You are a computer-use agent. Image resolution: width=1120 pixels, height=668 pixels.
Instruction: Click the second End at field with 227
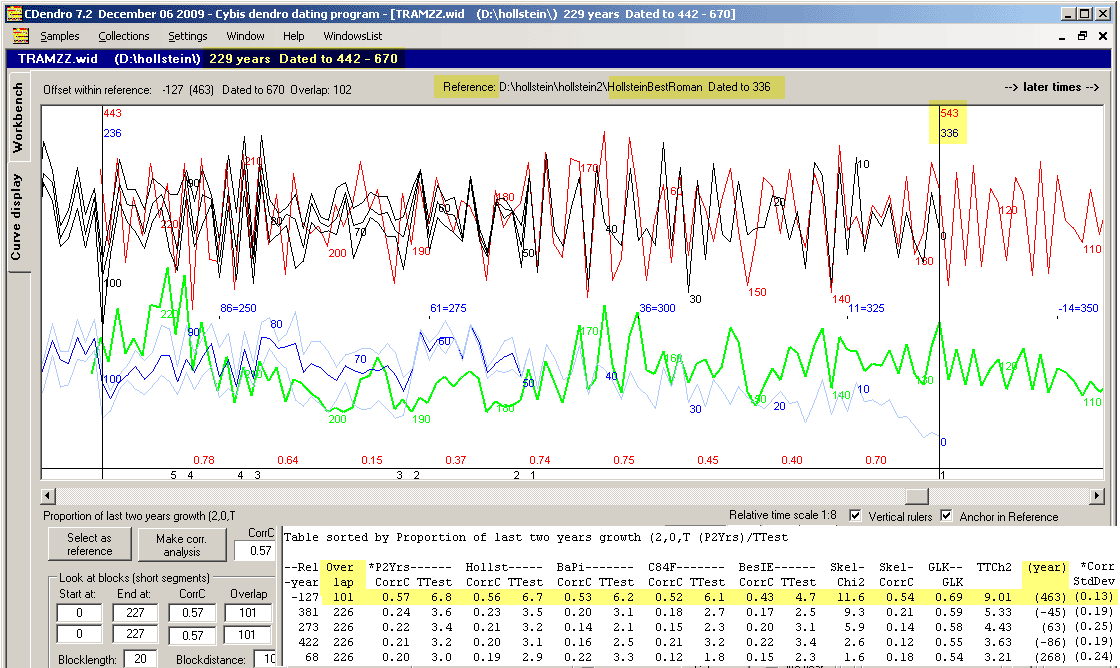(x=135, y=634)
